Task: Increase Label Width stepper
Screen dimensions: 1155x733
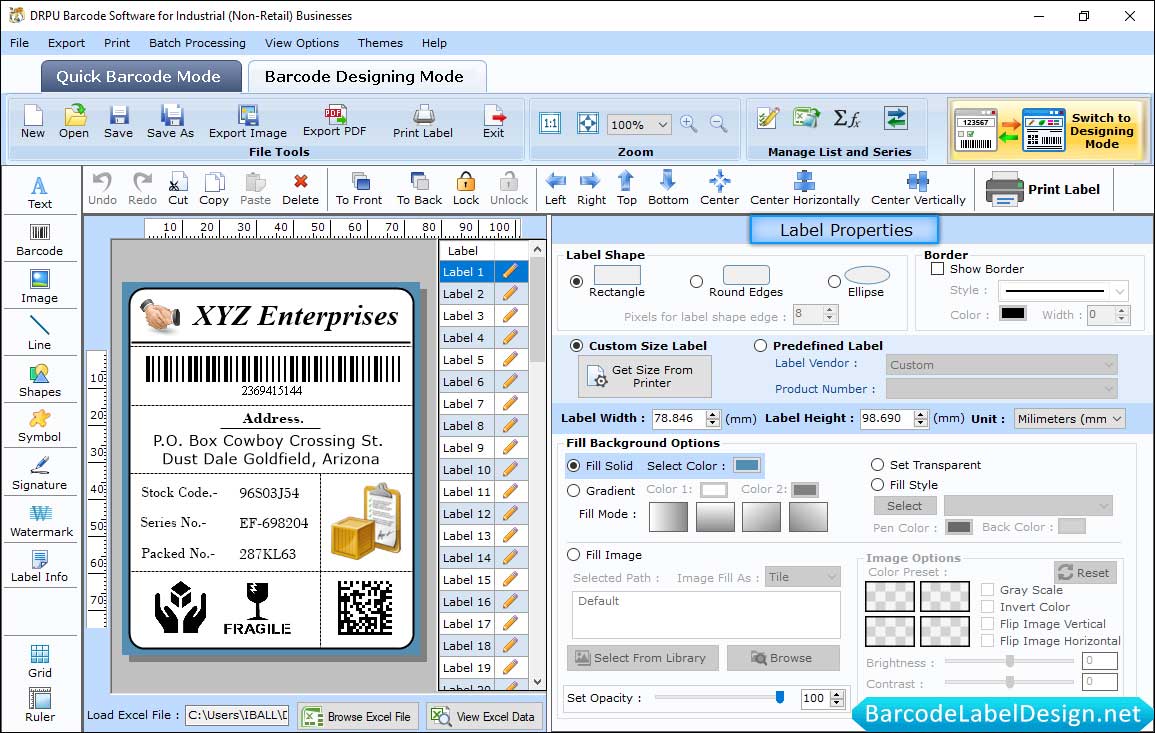Action: (712, 415)
